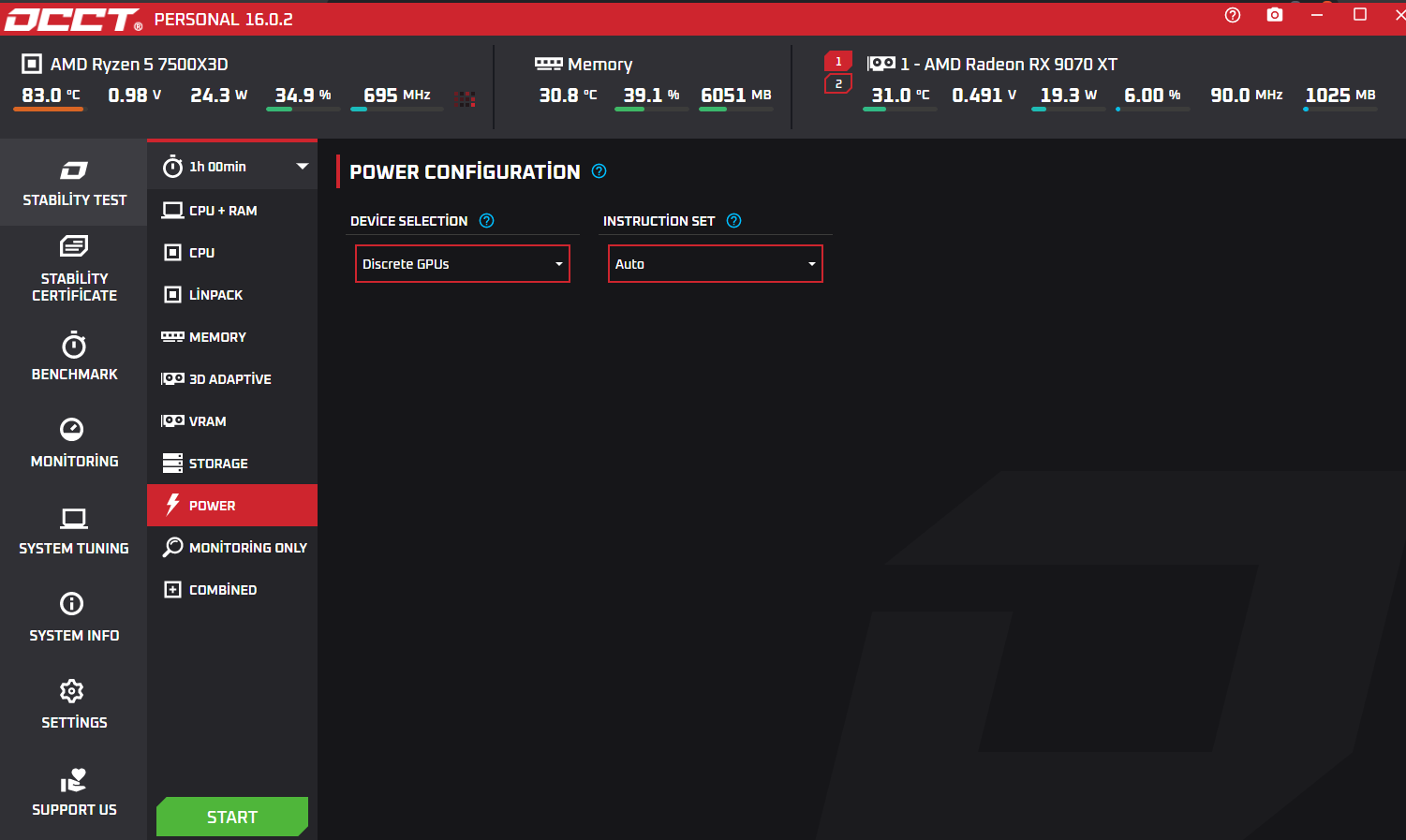Image resolution: width=1406 pixels, height=840 pixels.
Task: Click the GPU power 19.3 W reading
Action: coord(1069,96)
